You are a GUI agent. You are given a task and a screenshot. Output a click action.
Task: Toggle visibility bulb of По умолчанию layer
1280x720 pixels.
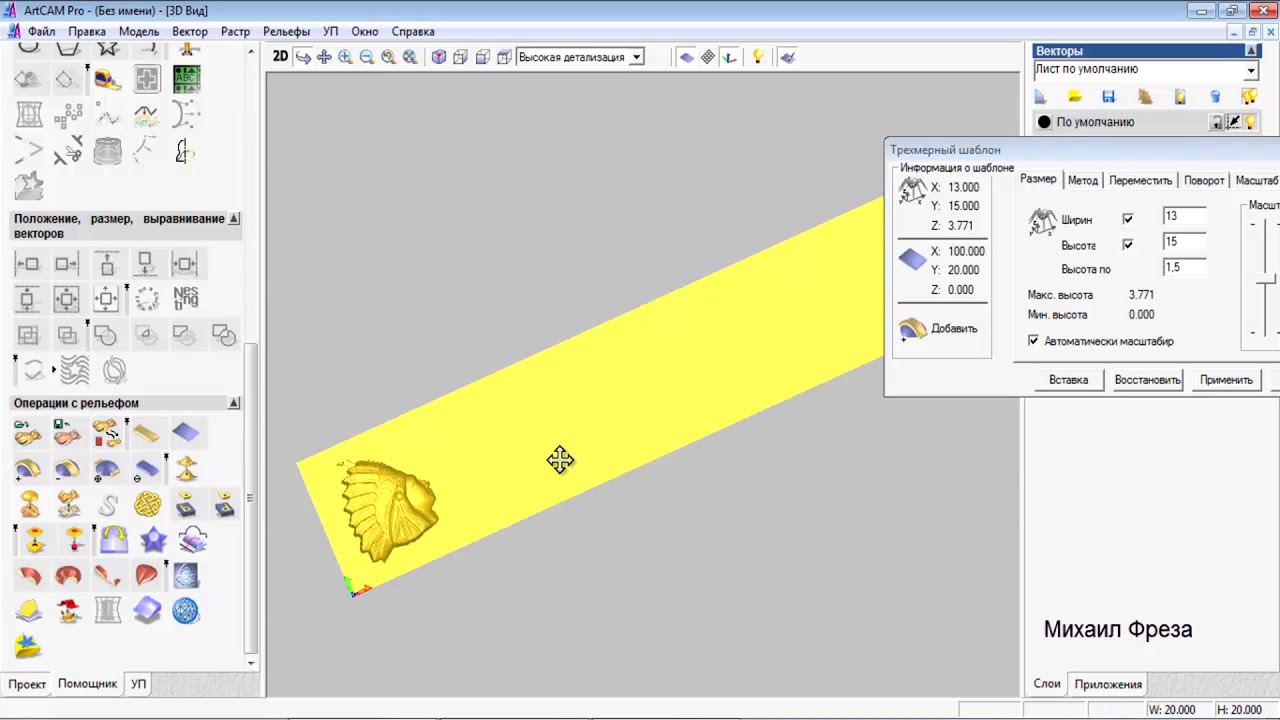pyautogui.click(x=1250, y=122)
